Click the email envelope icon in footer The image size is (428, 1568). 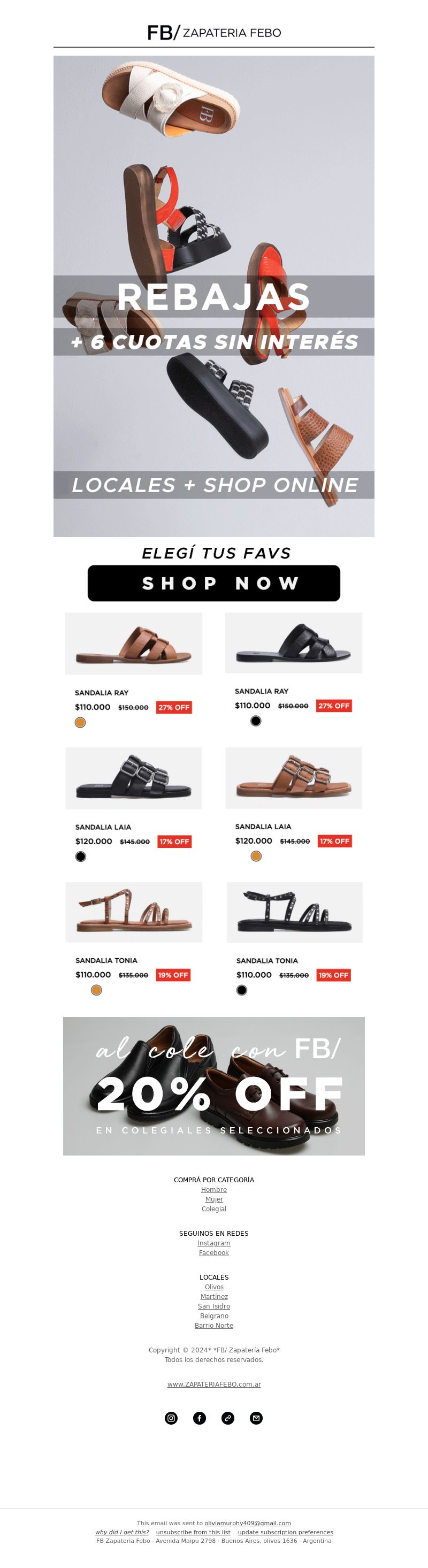point(256,1418)
